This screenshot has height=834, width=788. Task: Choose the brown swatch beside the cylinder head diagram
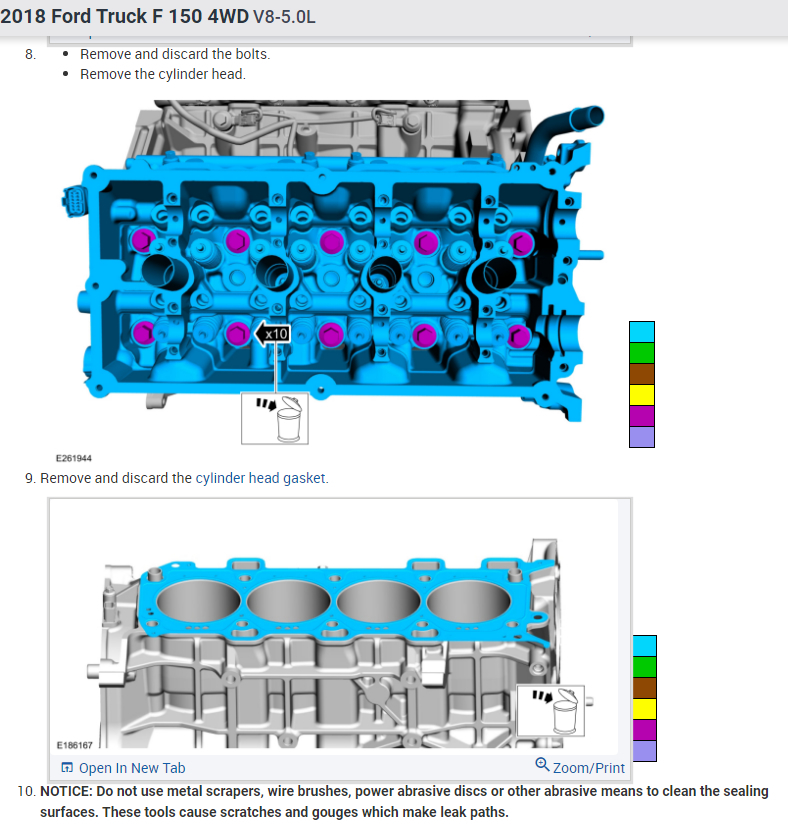tap(642, 374)
